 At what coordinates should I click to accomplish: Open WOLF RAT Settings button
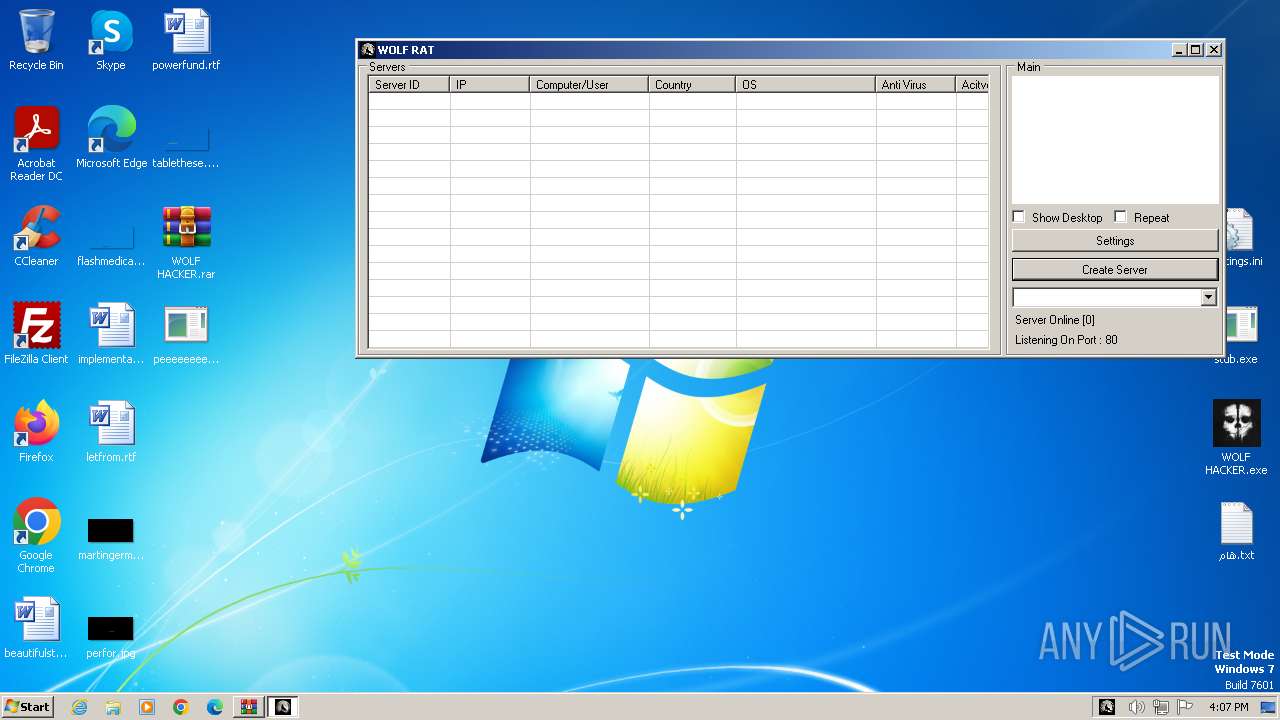click(1115, 241)
